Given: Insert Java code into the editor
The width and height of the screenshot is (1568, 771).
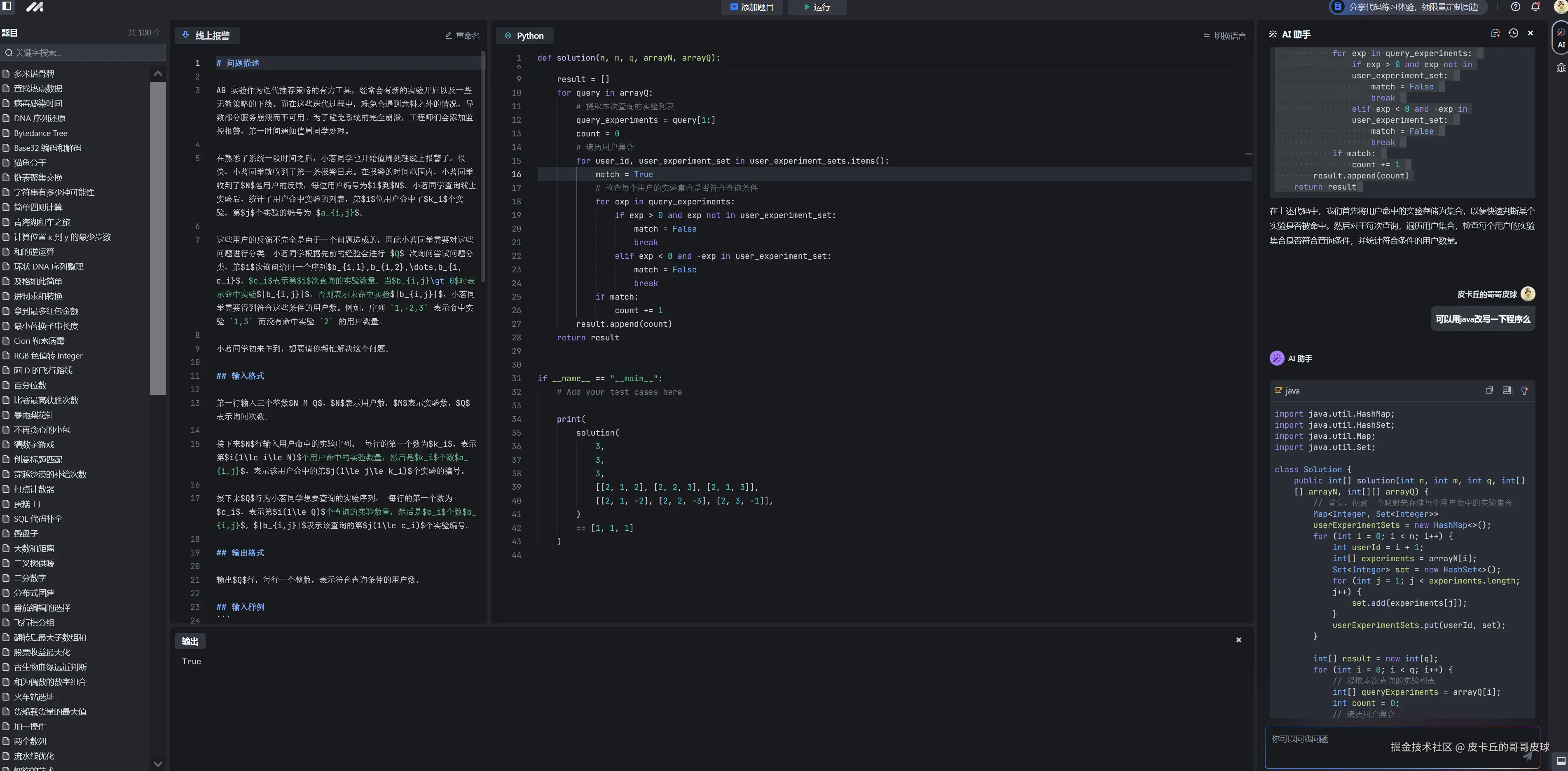Looking at the screenshot, I should (x=1507, y=390).
